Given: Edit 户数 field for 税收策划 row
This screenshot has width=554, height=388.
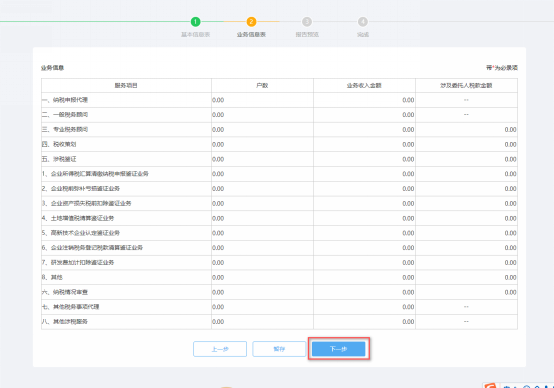Looking at the screenshot, I should click(x=262, y=145).
